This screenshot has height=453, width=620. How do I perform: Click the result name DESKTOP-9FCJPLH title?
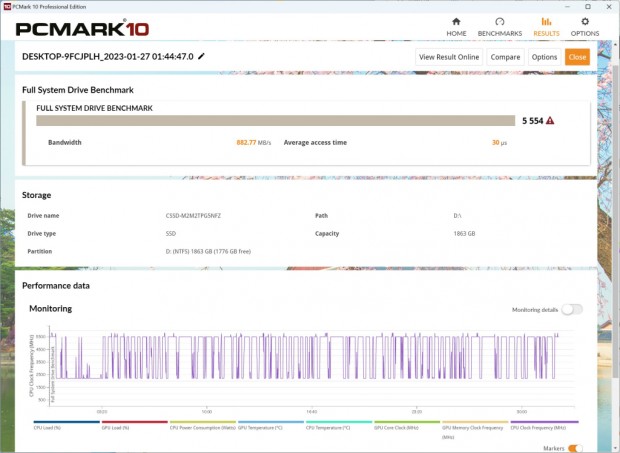tap(108, 57)
